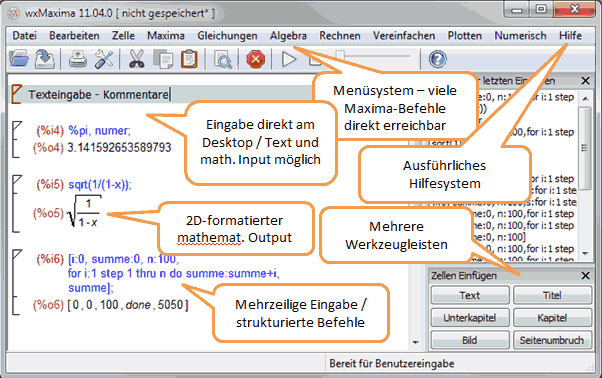The height and width of the screenshot is (378, 602).
Task: Click the red bracket of the text cell
Action: coord(16,94)
